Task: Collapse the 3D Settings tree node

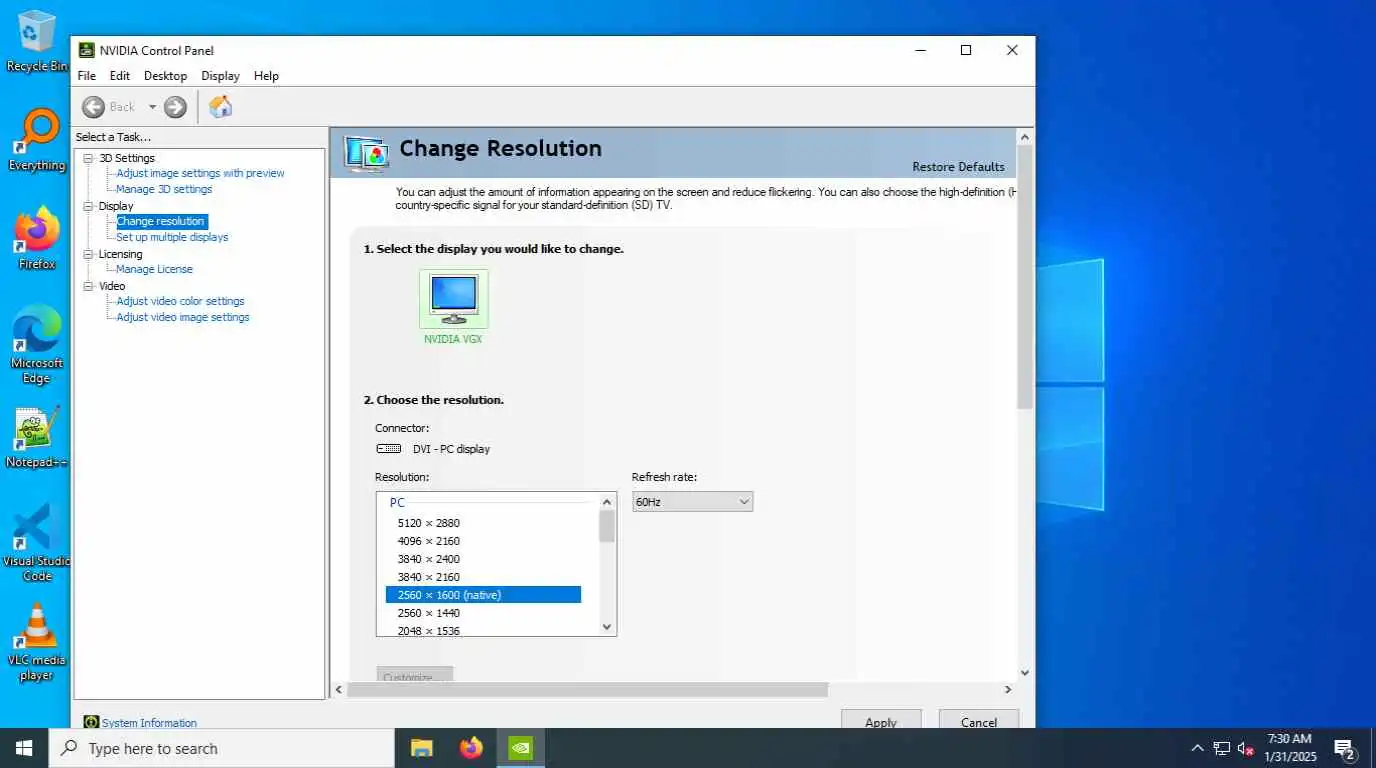Action: coord(88,158)
